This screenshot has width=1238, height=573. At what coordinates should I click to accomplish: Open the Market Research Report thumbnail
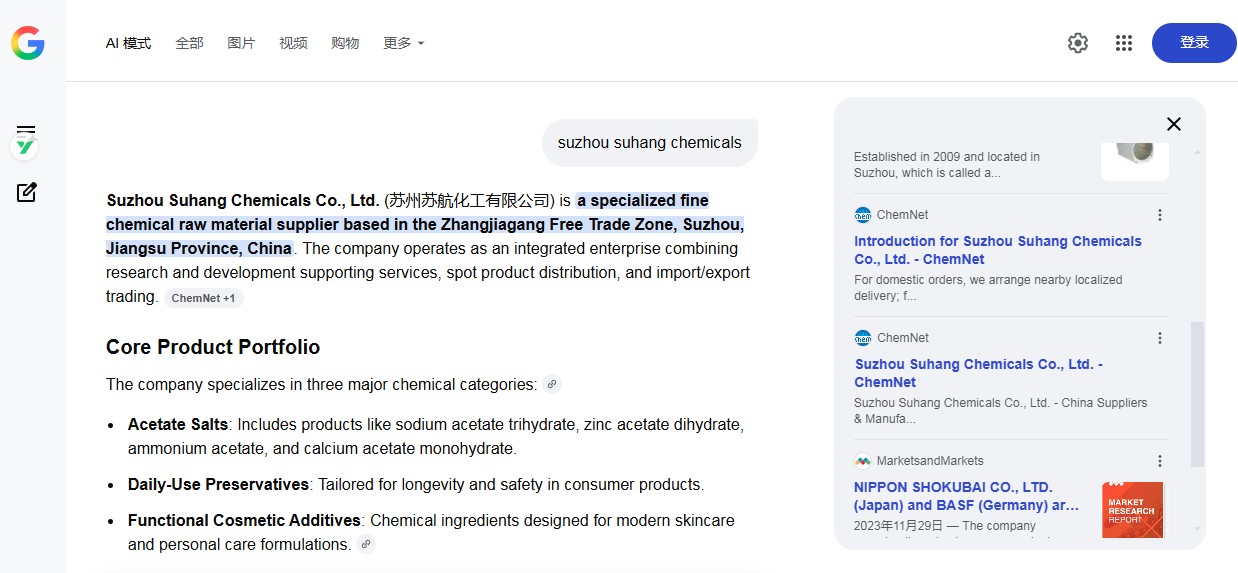pyautogui.click(x=1133, y=510)
